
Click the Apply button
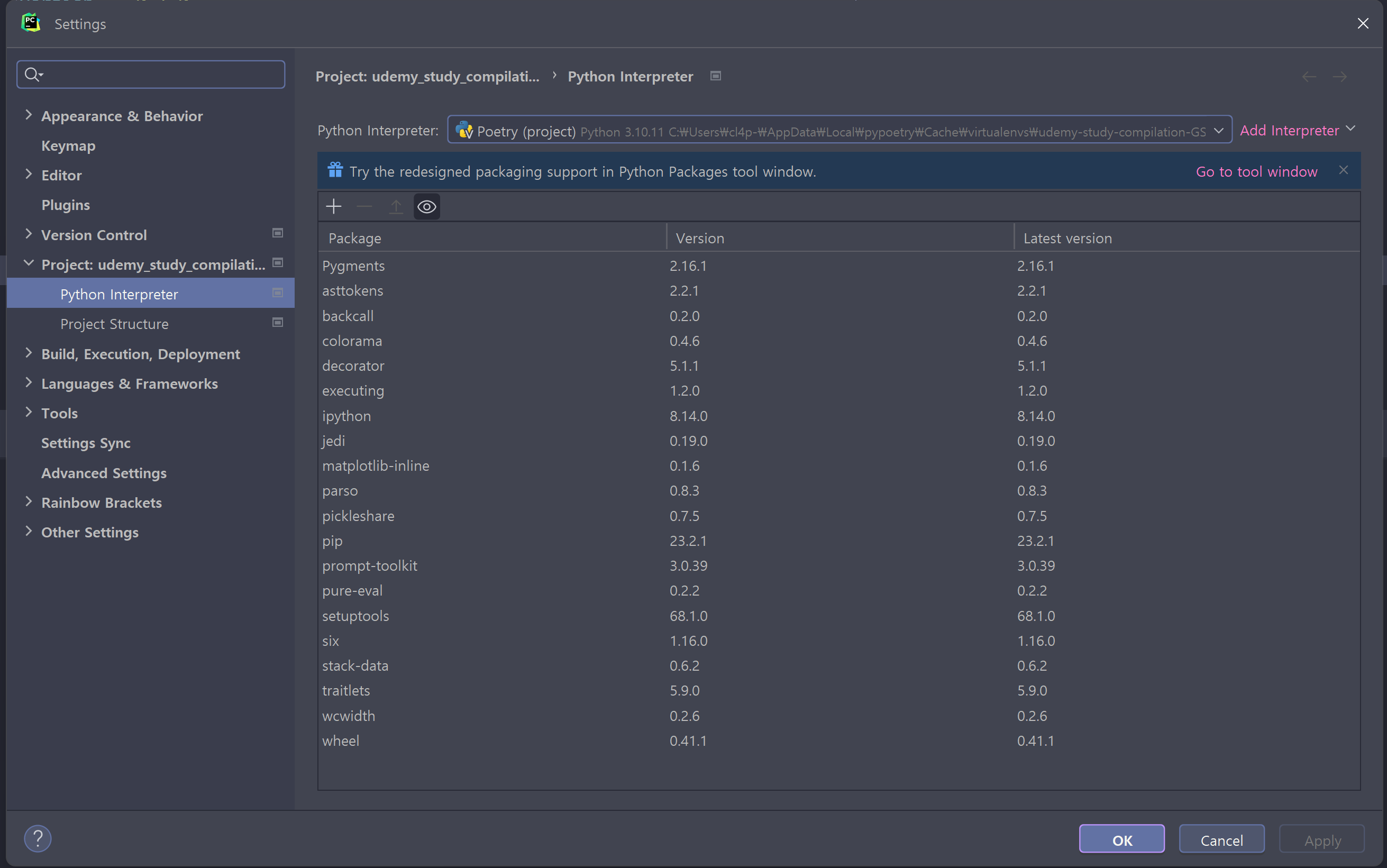coord(1321,839)
